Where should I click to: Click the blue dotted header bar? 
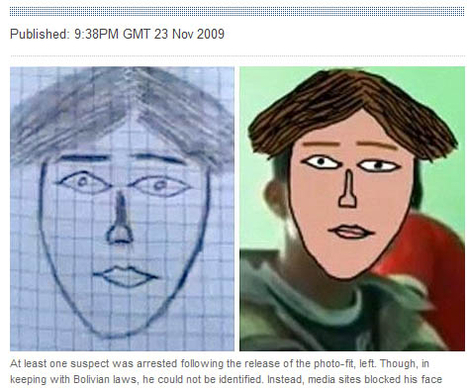pos(237,11)
